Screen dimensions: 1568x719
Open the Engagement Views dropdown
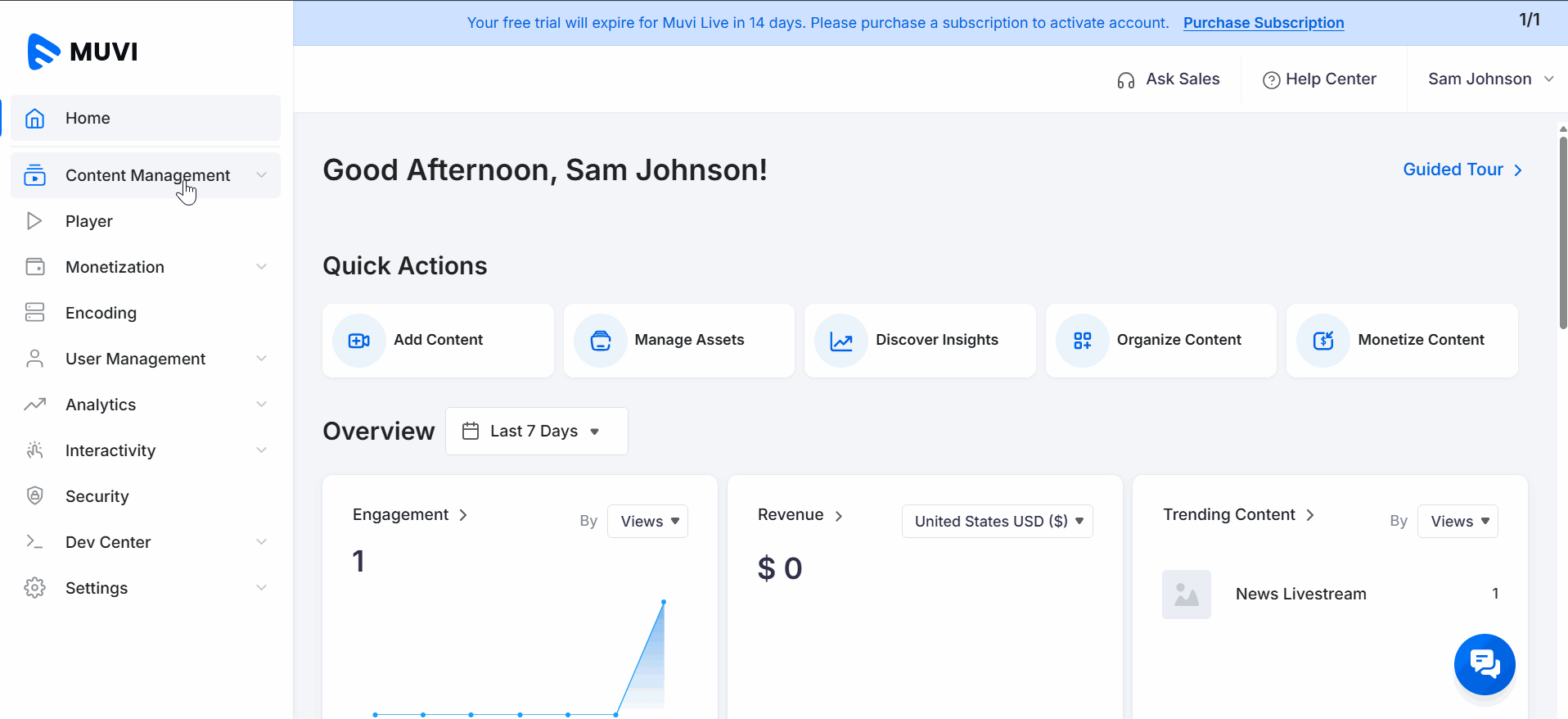point(647,522)
